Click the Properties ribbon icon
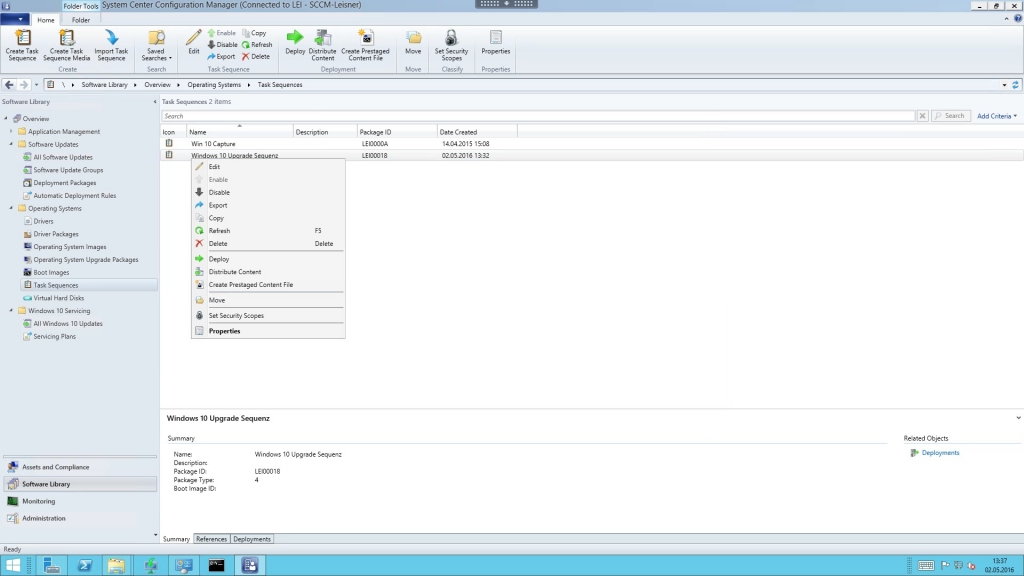The width and height of the screenshot is (1024, 576). pos(496,42)
